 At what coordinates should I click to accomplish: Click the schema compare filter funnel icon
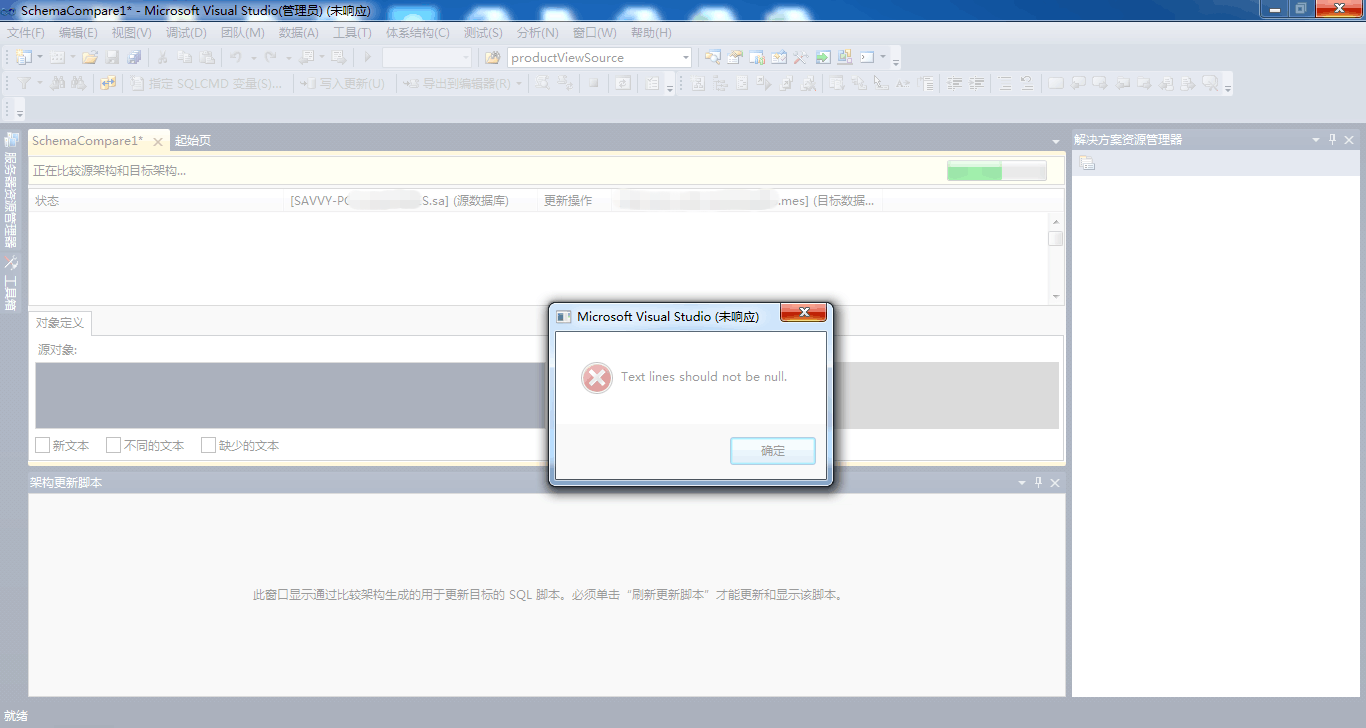(23, 83)
